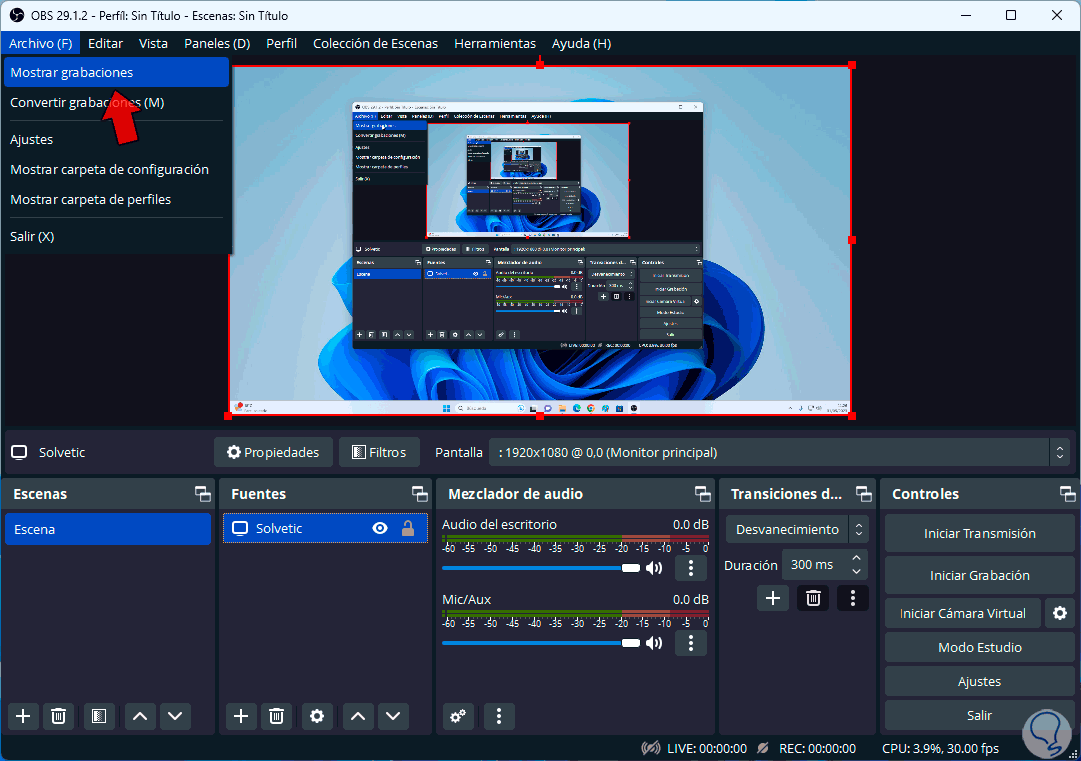This screenshot has width=1081, height=761.
Task: Open Audio del escritorio three-dot options menu
Action: [x=691, y=568]
